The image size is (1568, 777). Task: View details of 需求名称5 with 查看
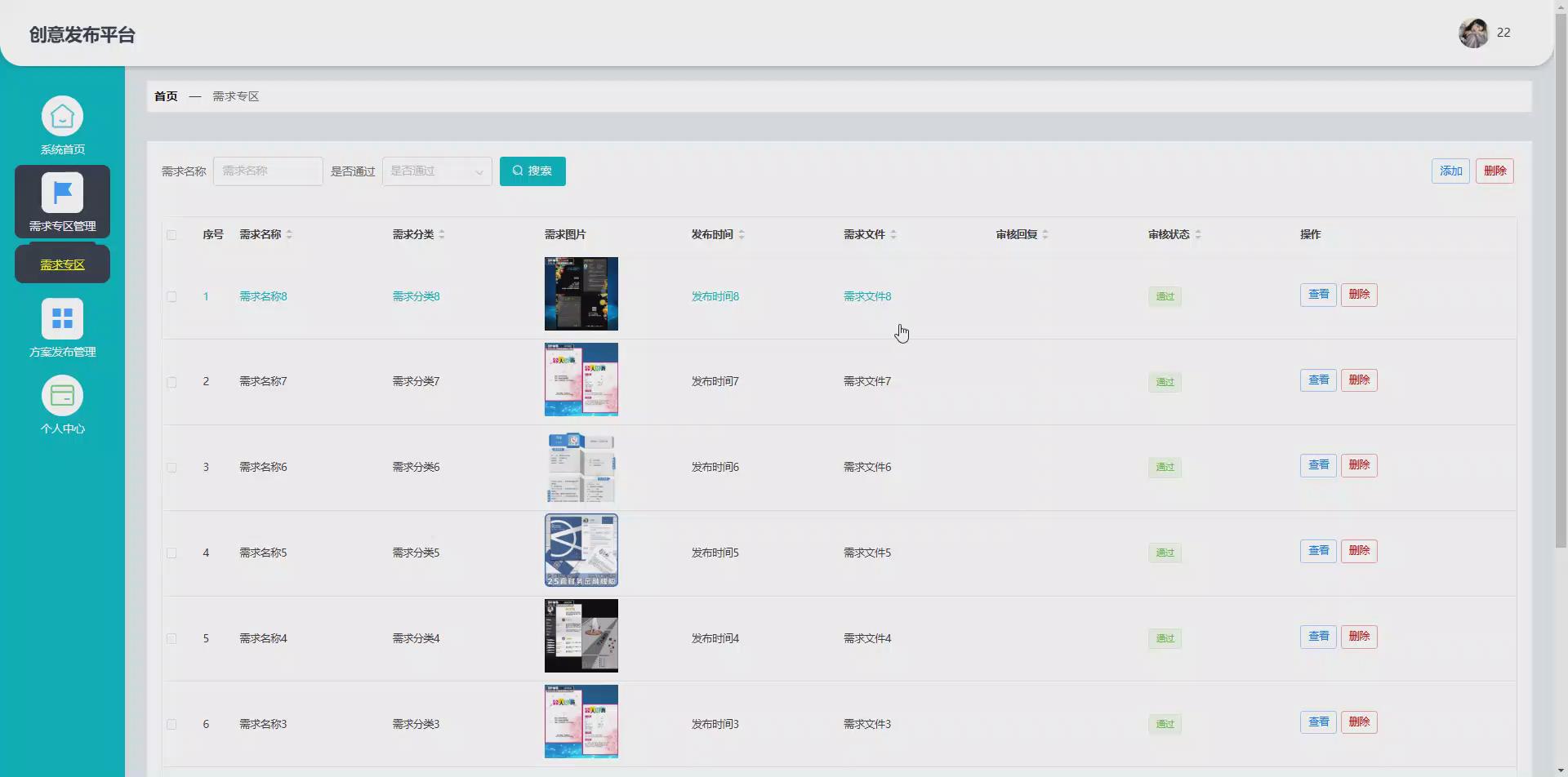pos(1318,551)
